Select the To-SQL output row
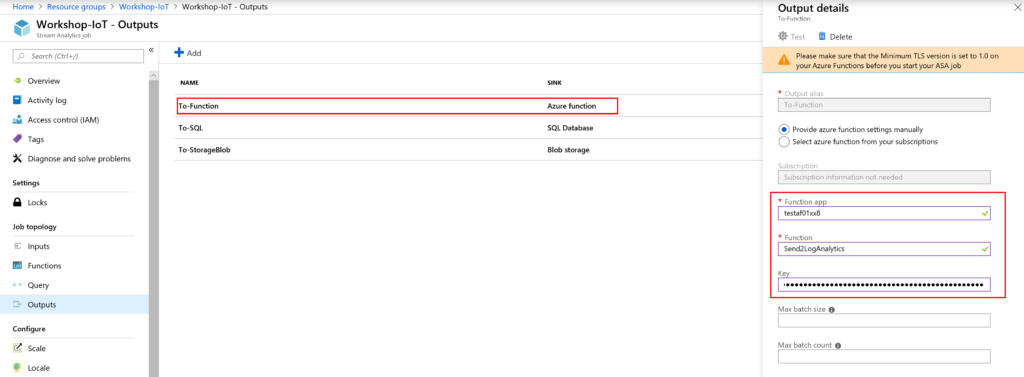This screenshot has height=377, width=1024. coord(467,127)
